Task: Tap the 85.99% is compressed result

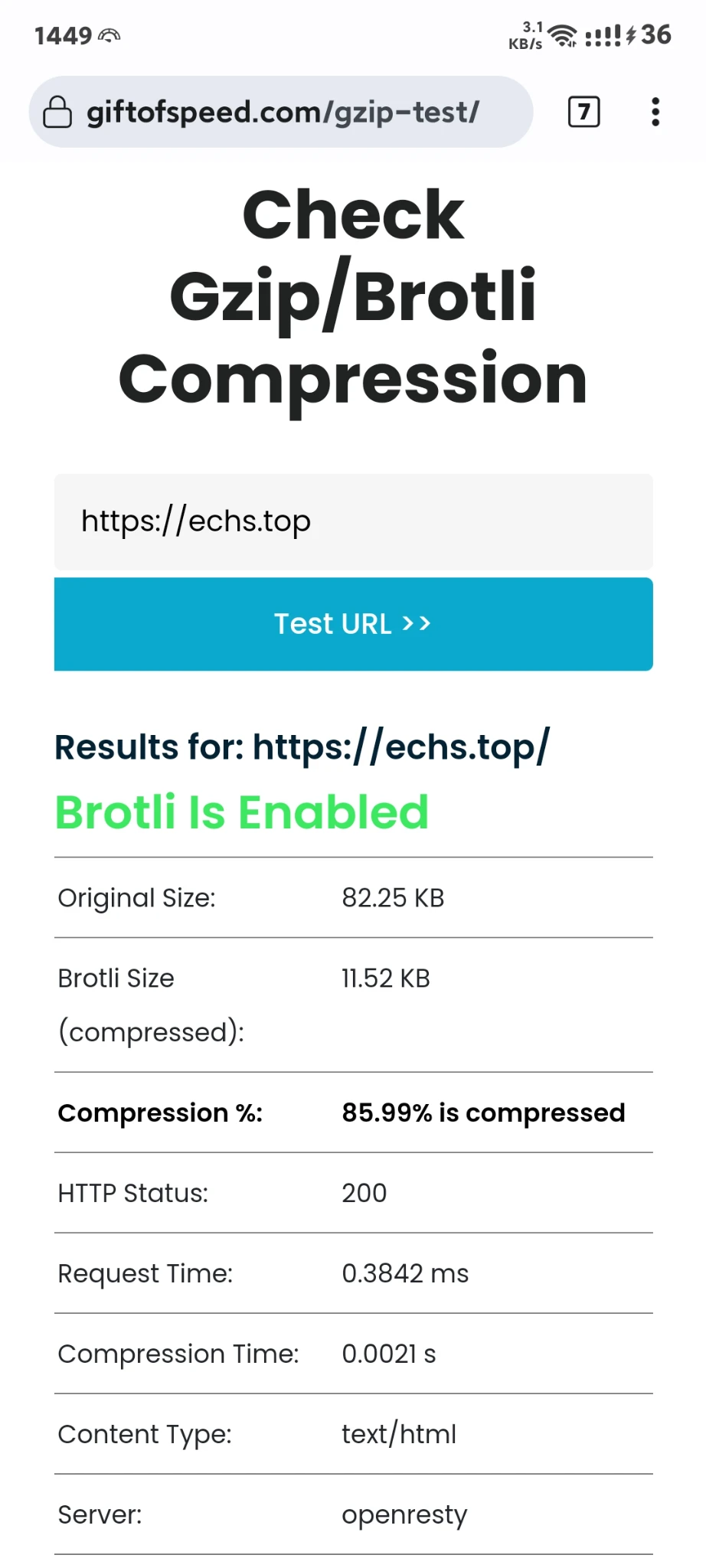Action: pyautogui.click(x=483, y=1112)
